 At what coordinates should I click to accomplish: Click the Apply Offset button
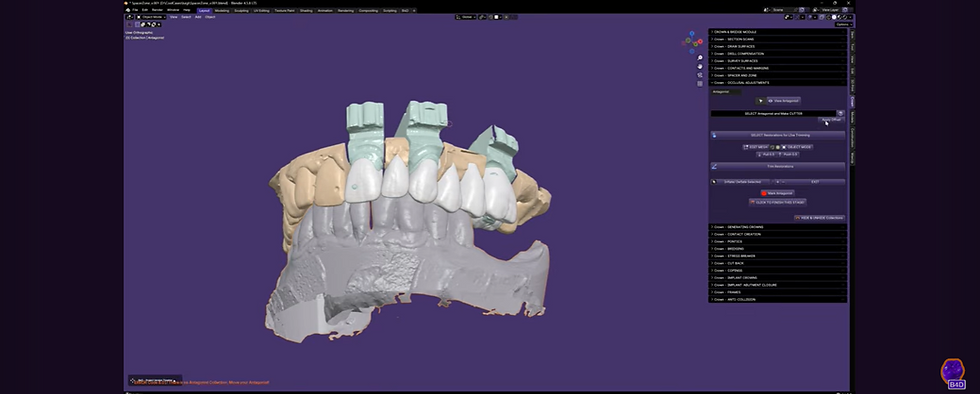point(831,119)
